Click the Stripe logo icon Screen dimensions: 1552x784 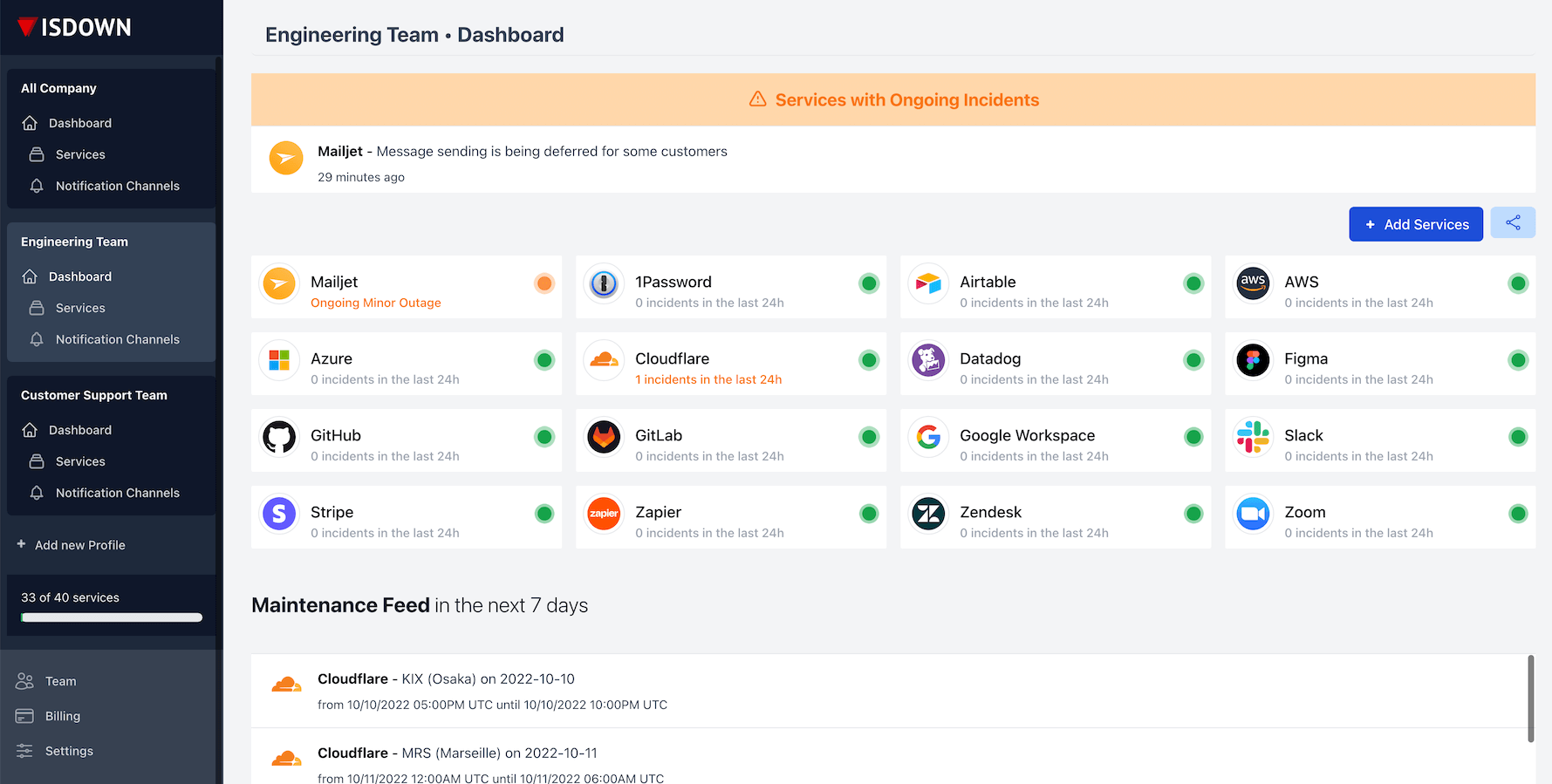279,514
